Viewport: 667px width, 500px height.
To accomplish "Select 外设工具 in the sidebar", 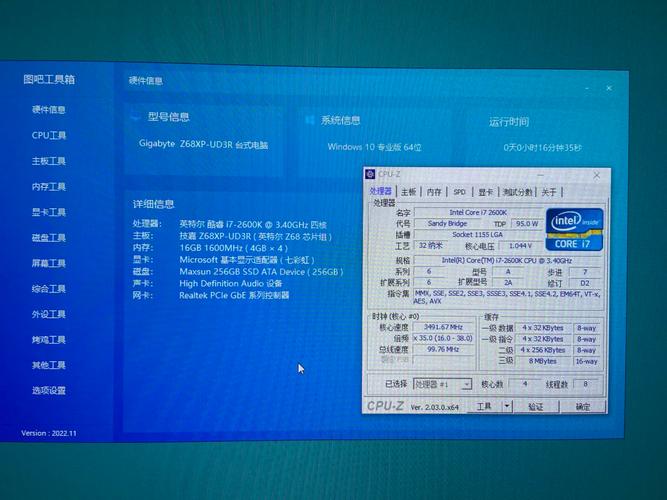I will click(48, 314).
